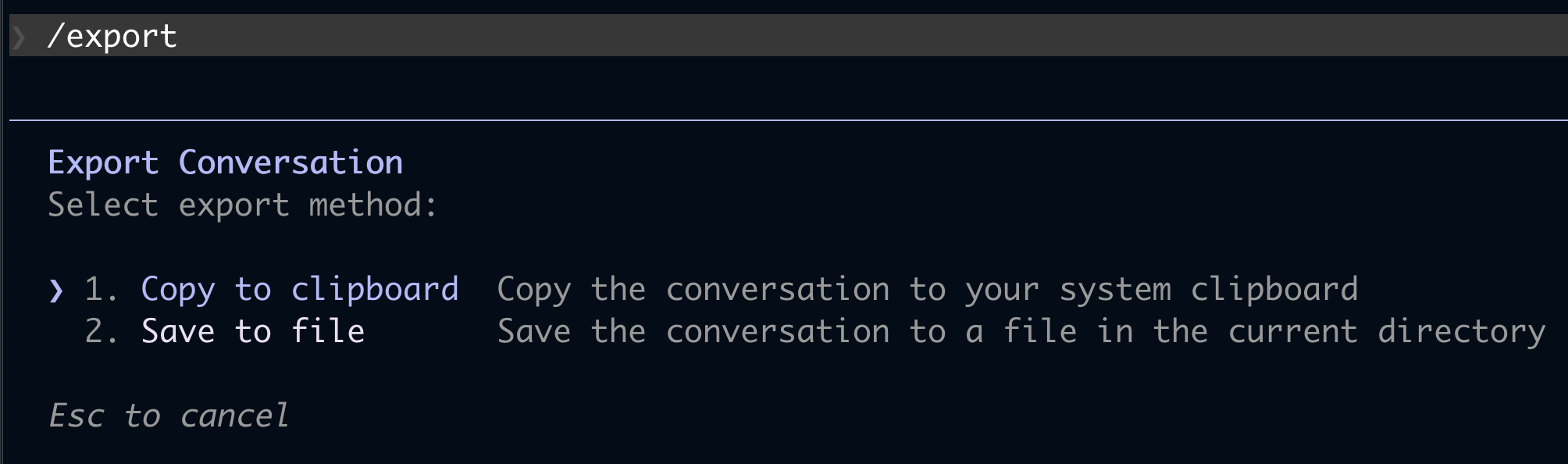1568x464 pixels.
Task: Click the number 1. list marker
Action: [102, 290]
